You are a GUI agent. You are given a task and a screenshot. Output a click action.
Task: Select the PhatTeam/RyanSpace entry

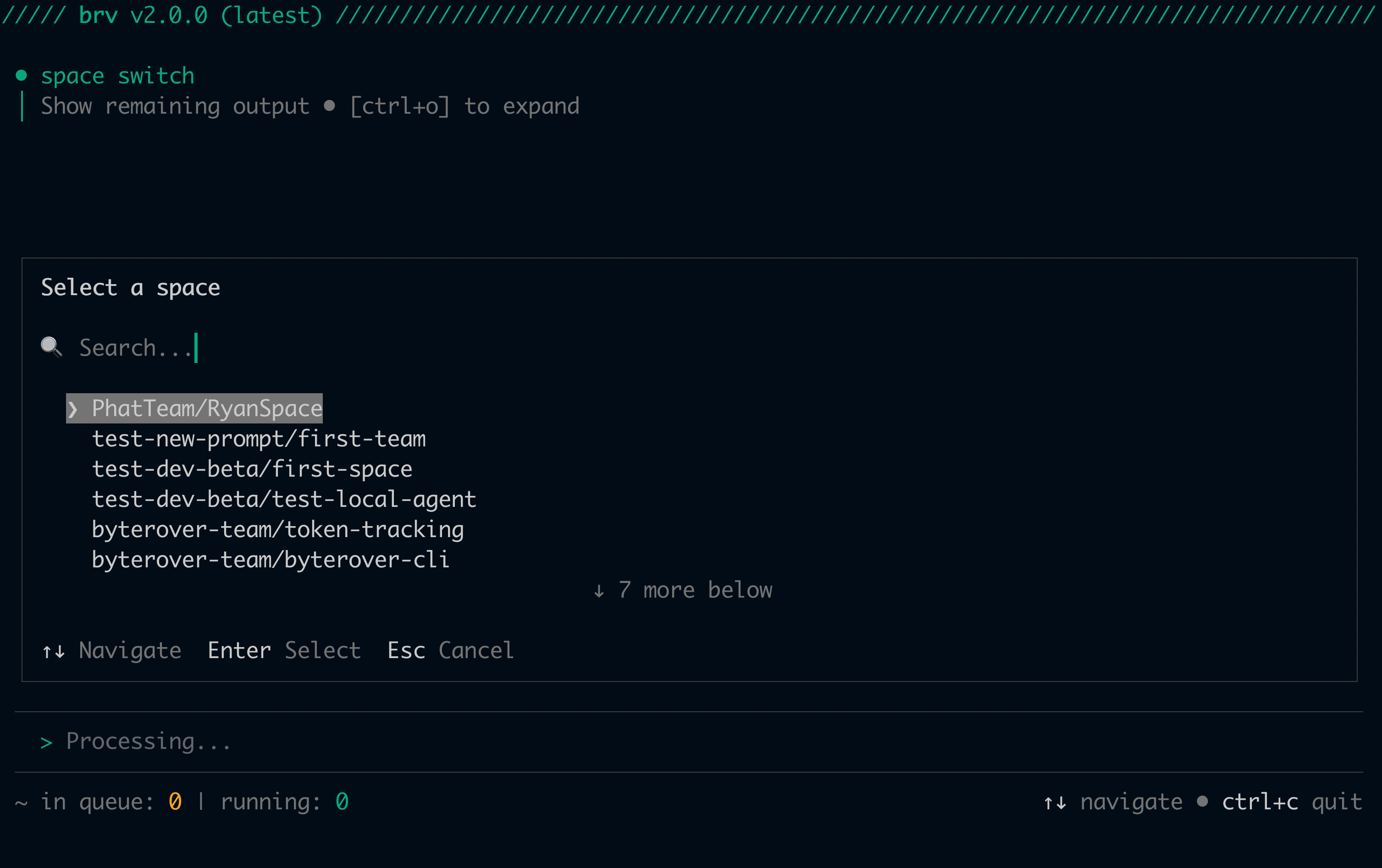coord(207,408)
